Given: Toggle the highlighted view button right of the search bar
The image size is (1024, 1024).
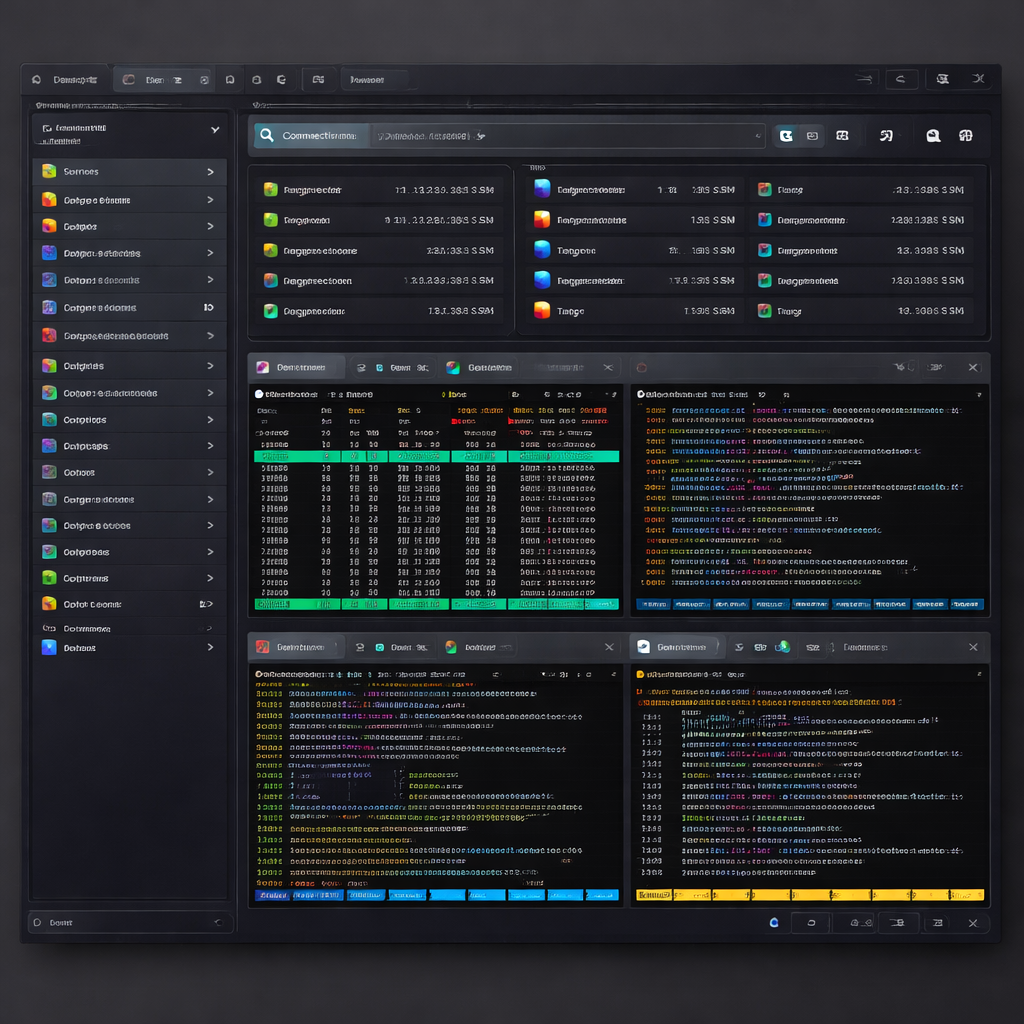Looking at the screenshot, I should point(786,136).
